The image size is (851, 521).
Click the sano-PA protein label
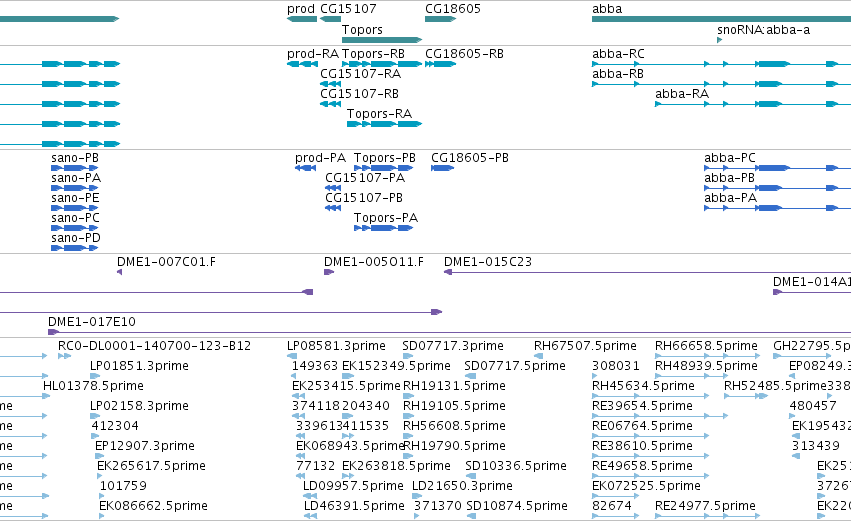pyautogui.click(x=76, y=179)
